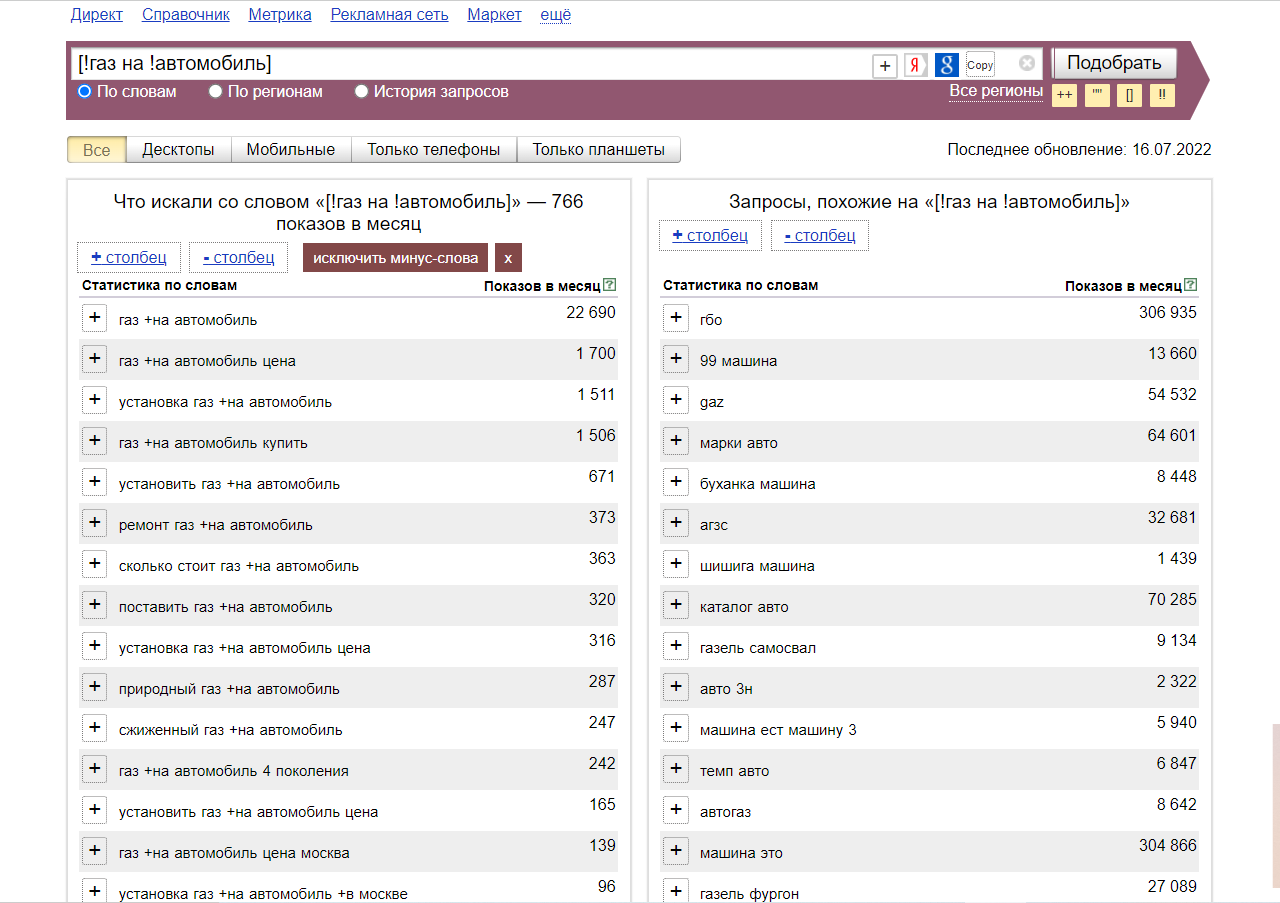Click the 'исключить минус-слова' button
The height and width of the screenshot is (903, 1280).
coord(396,257)
